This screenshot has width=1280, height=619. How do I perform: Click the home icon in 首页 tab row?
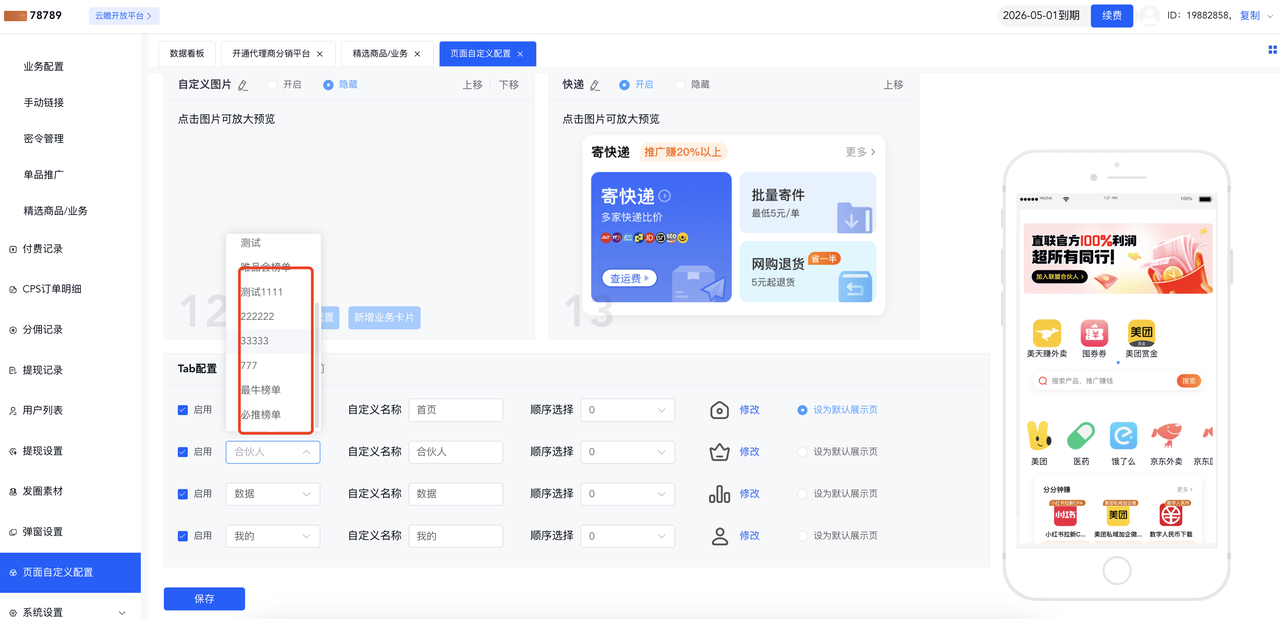pos(719,410)
